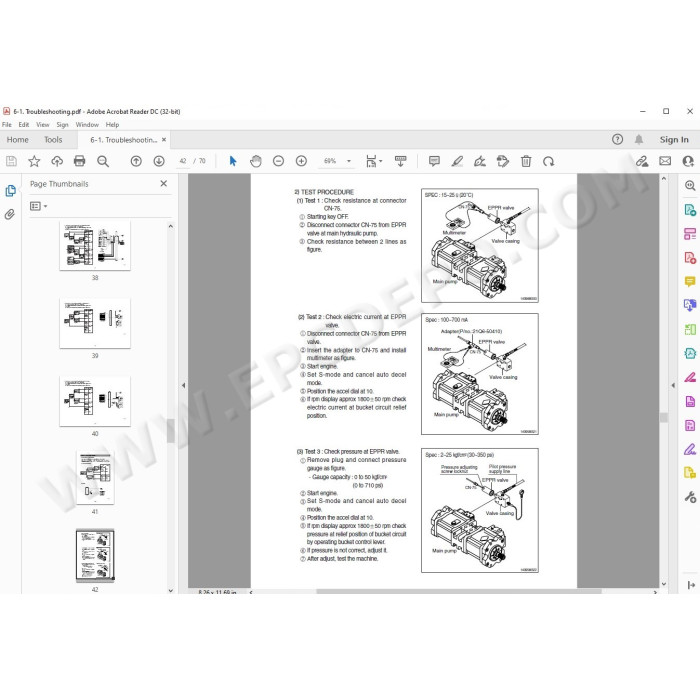700x700 pixels.
Task: Click the stamp tool icon
Action: [503, 161]
